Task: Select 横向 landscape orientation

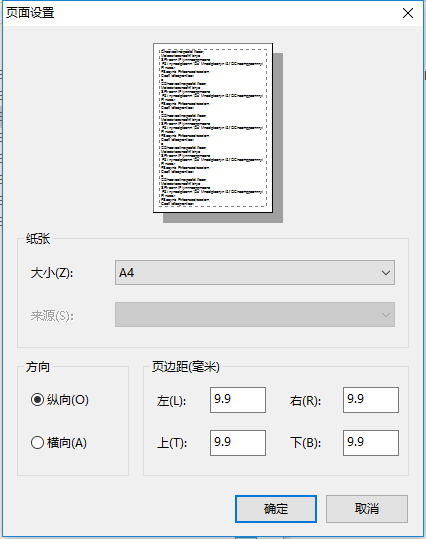Action: click(x=37, y=442)
